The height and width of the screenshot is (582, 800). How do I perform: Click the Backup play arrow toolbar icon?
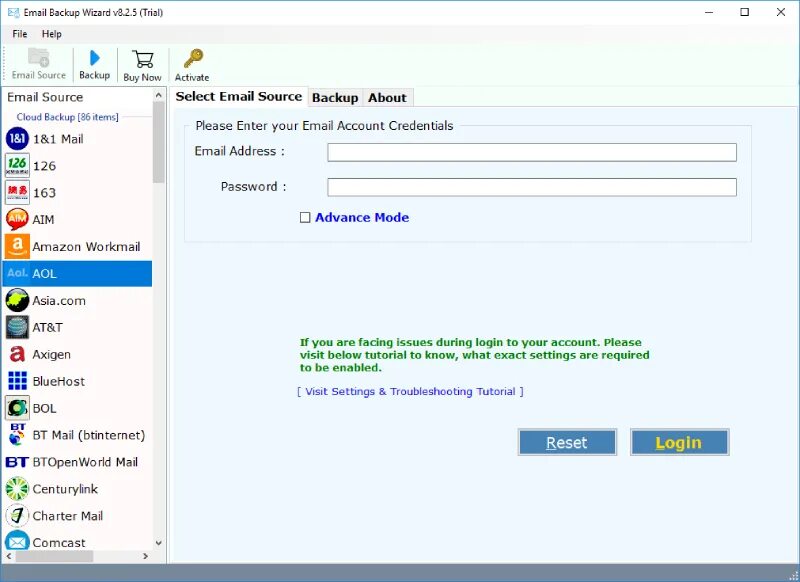[x=94, y=58]
